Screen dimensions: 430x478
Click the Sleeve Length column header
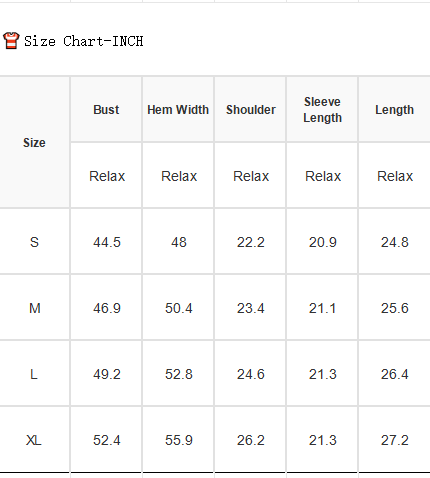(322, 110)
